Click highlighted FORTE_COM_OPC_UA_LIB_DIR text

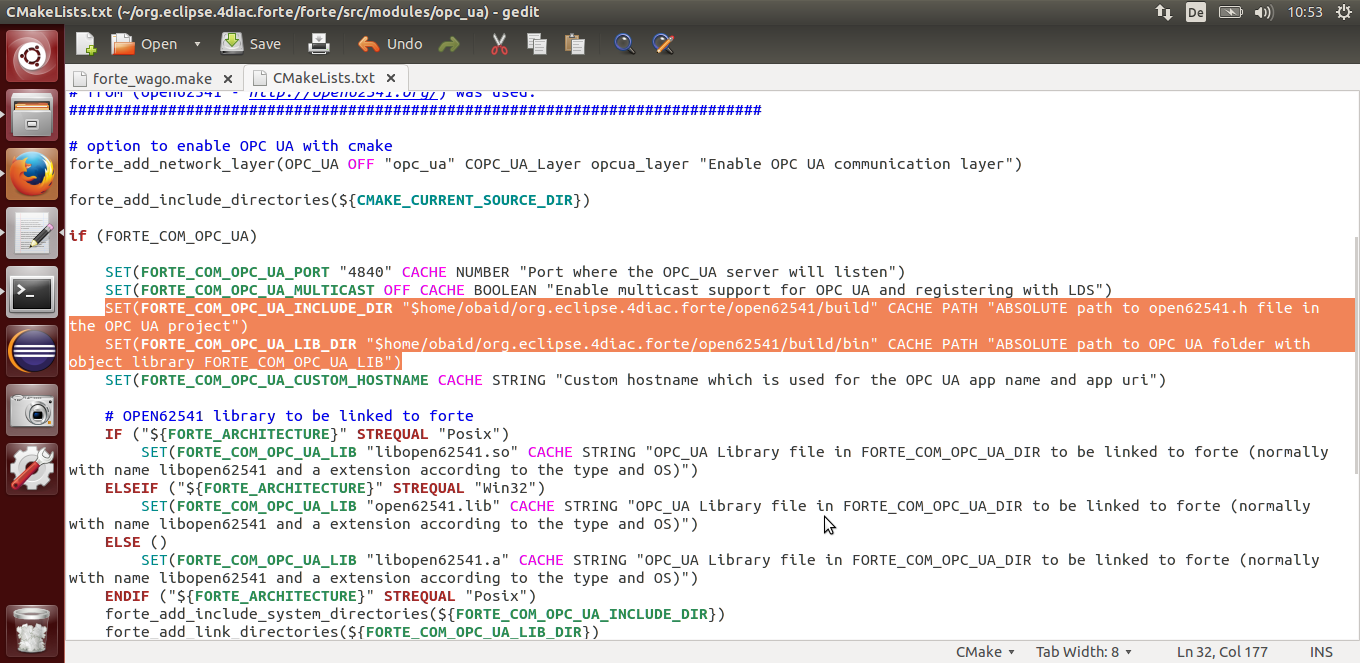coord(249,344)
